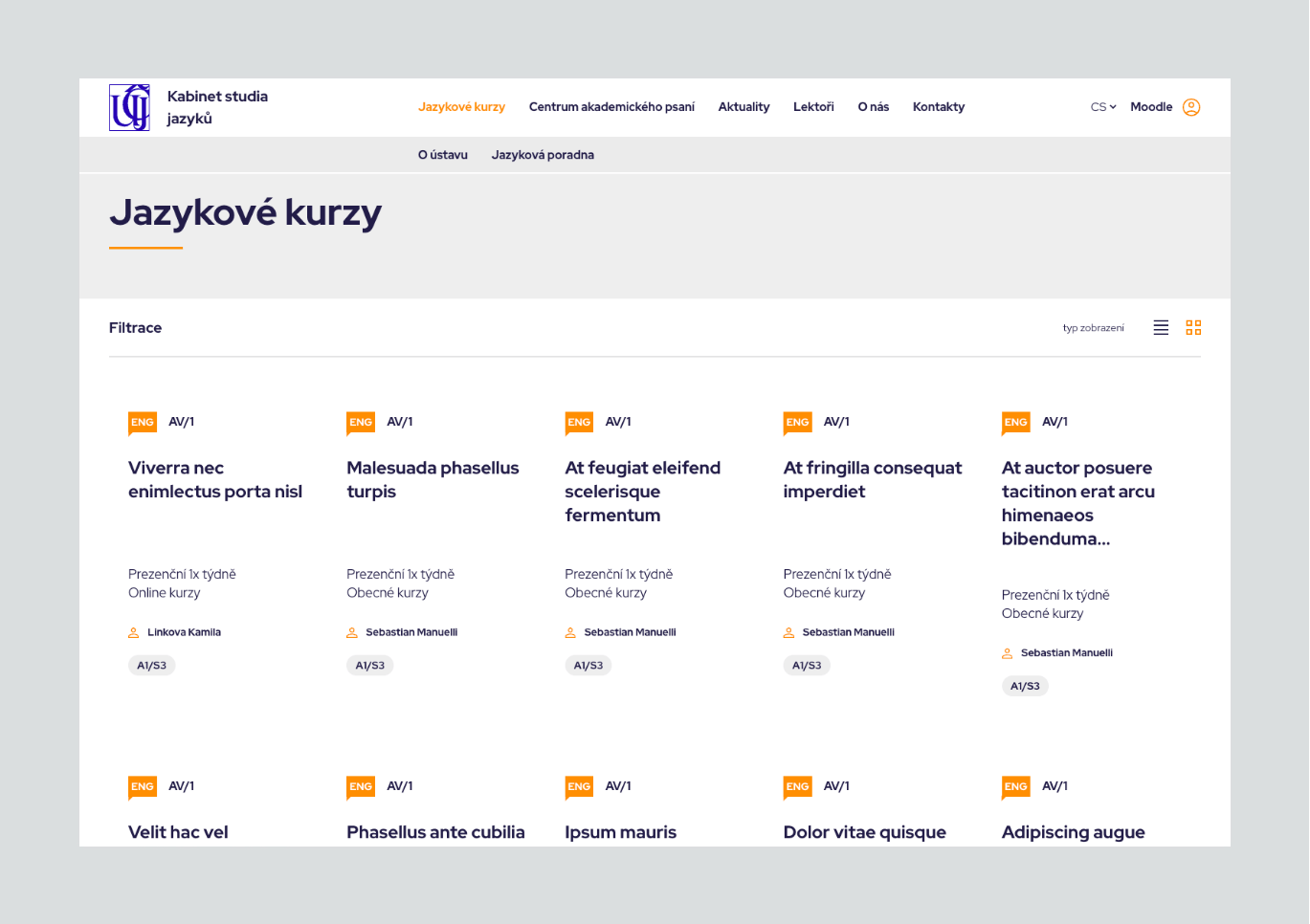Click Sebastian Manuelli on At auctor card
Image resolution: width=1310 pixels, height=924 pixels.
tap(1067, 653)
